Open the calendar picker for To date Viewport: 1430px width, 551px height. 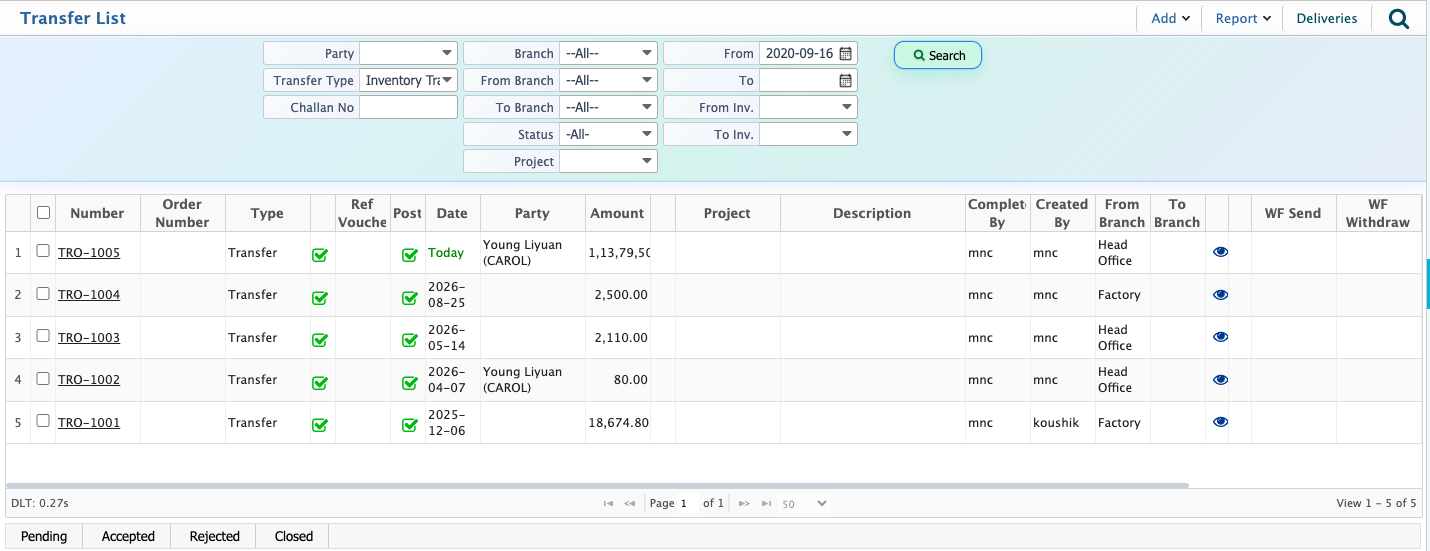click(846, 81)
